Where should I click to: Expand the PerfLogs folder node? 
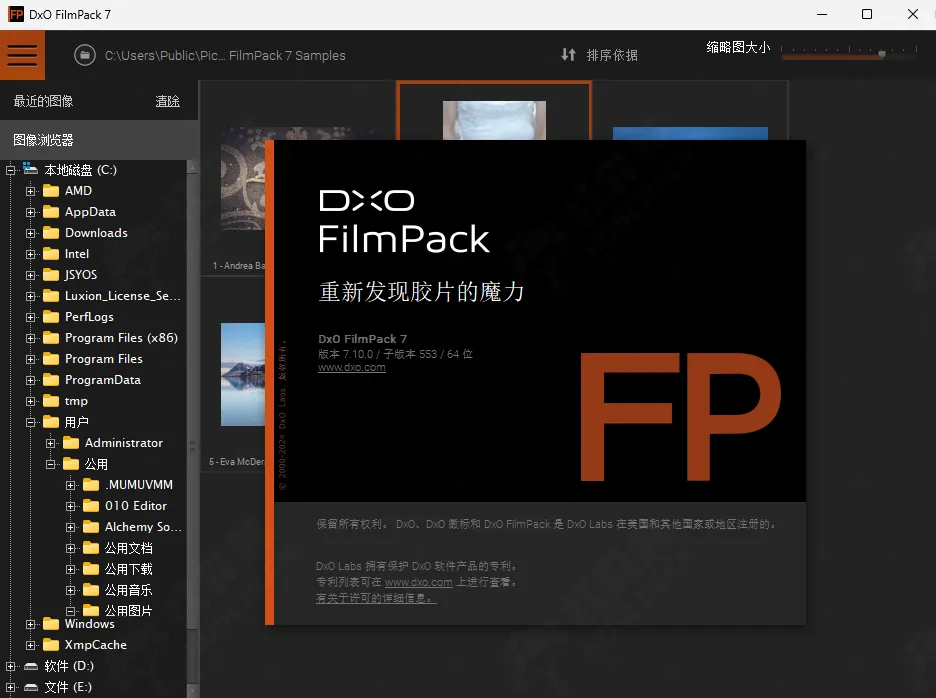point(30,318)
